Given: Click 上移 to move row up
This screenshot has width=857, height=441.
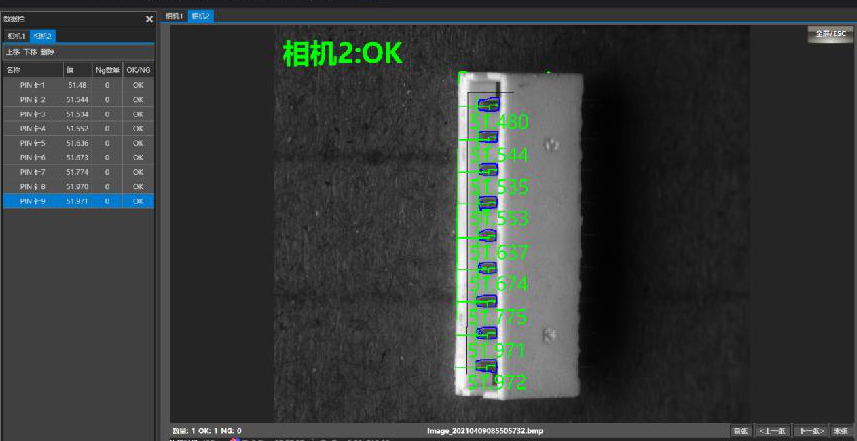Looking at the screenshot, I should [x=13, y=52].
